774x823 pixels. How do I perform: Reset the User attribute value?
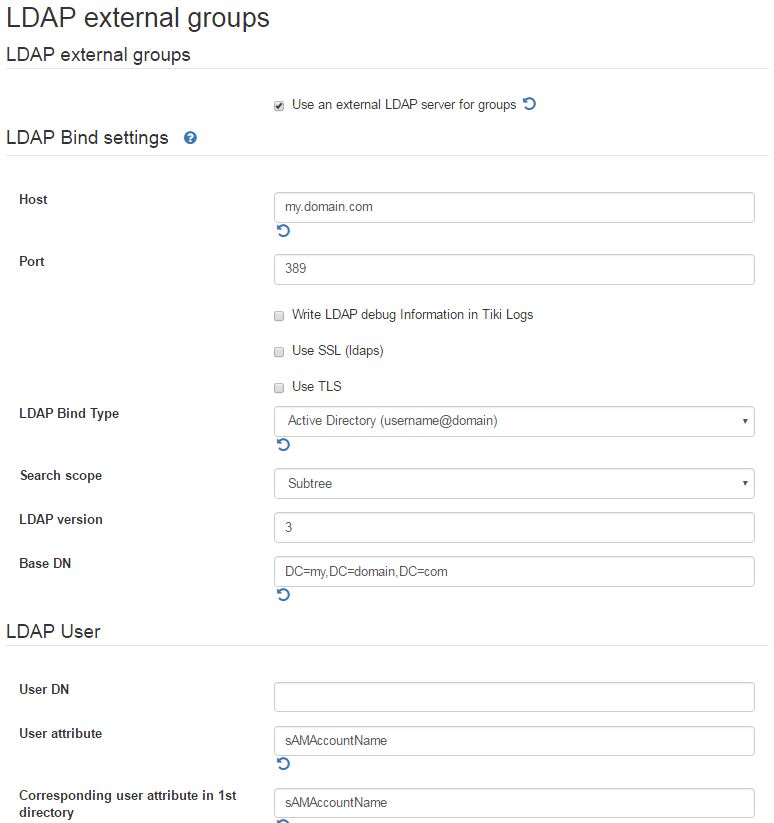pyautogui.click(x=283, y=764)
